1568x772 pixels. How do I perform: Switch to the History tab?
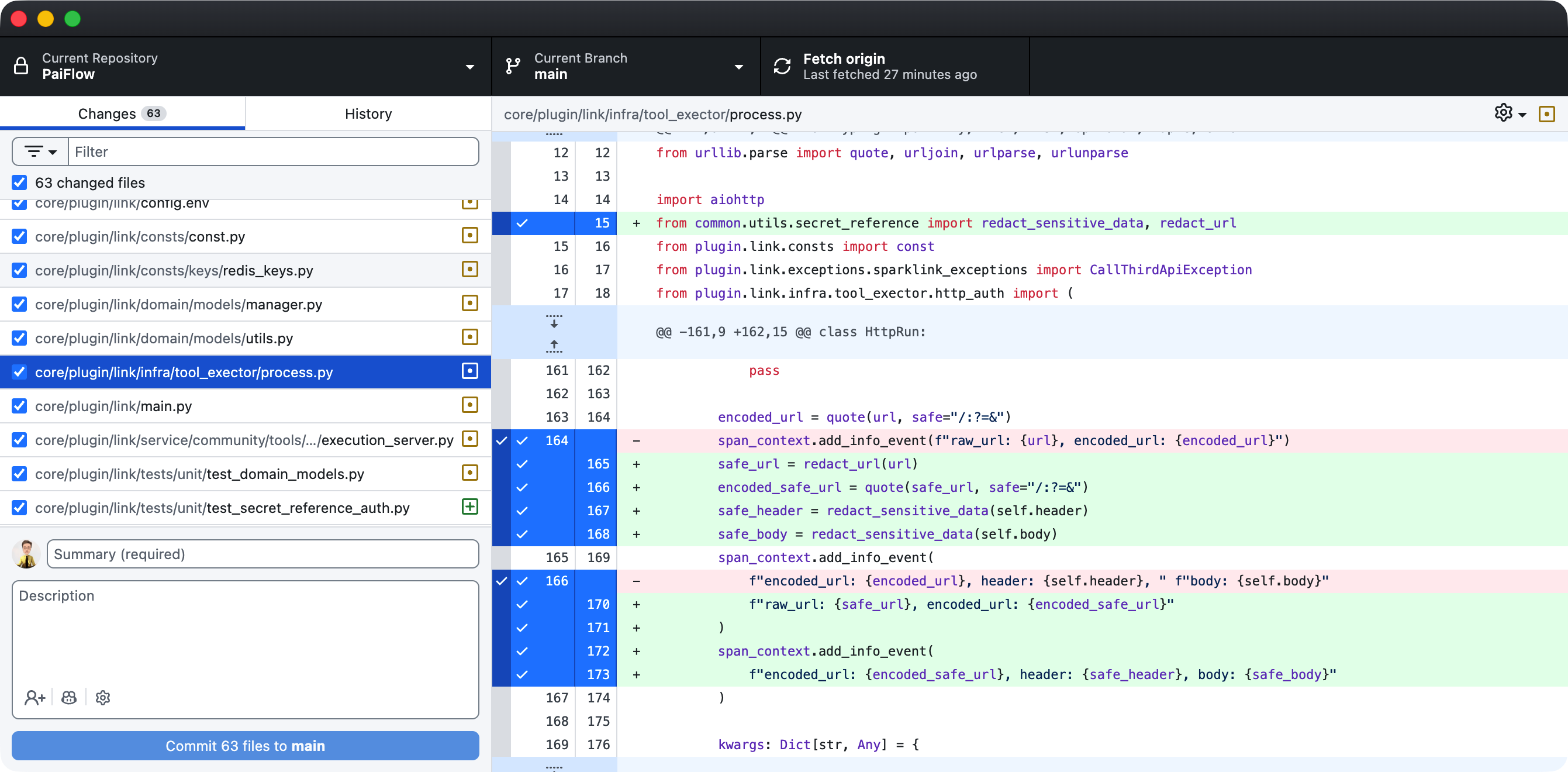tap(368, 113)
